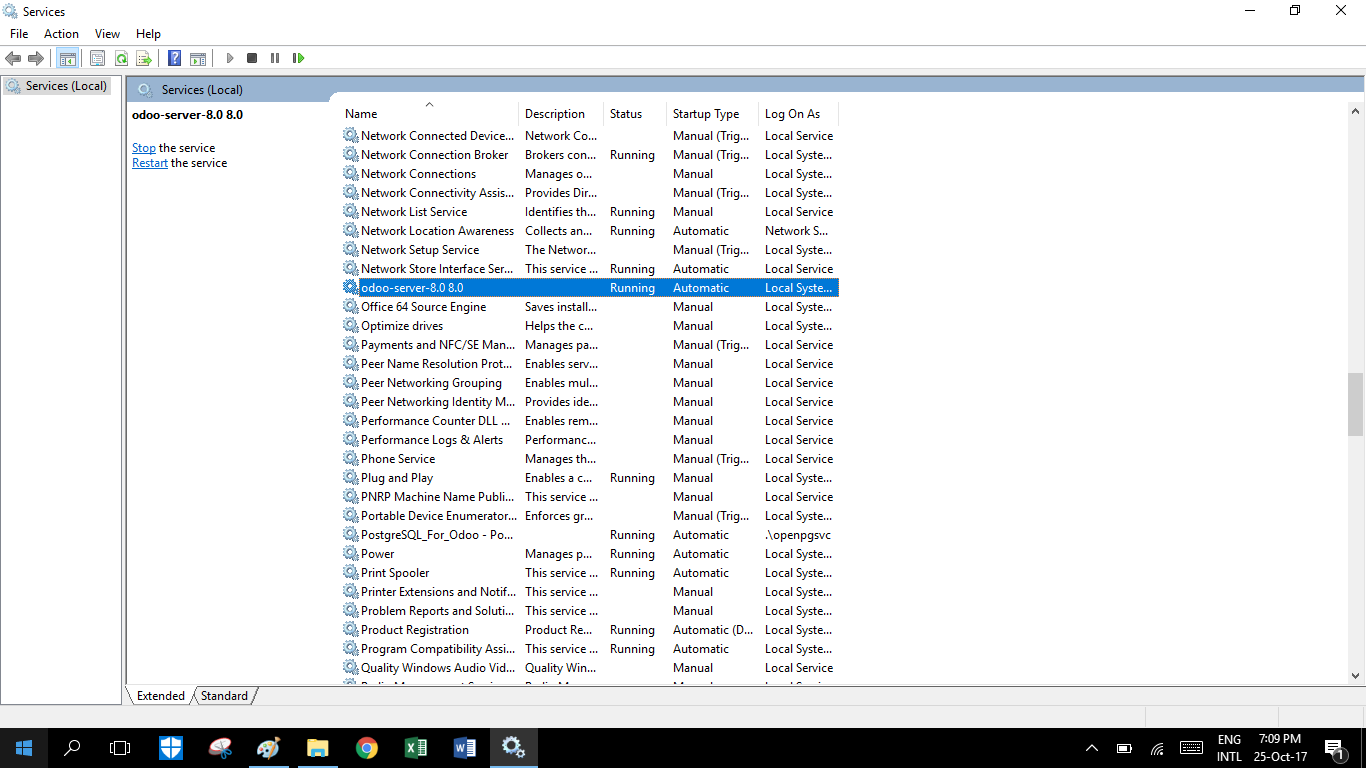
Task: Open Windows Defender shield on the taskbar
Action: [x=171, y=748]
